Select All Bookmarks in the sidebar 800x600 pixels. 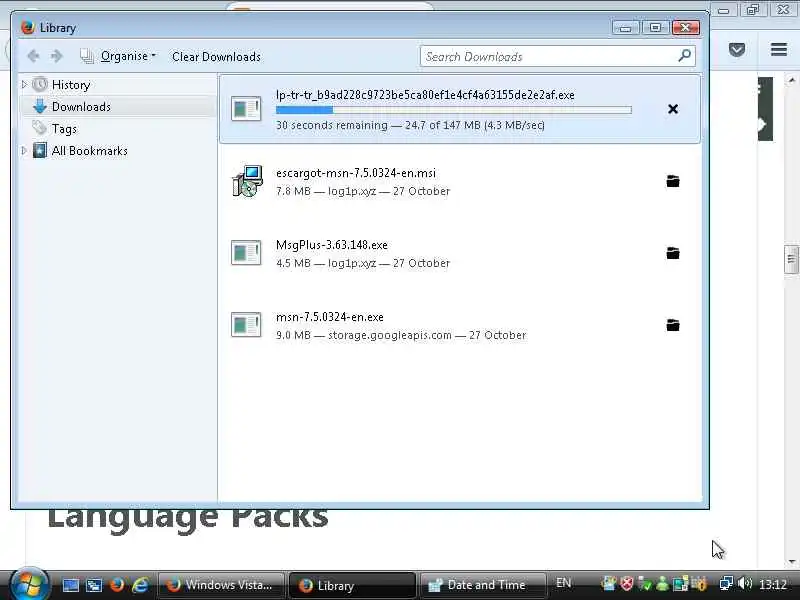tap(90, 151)
